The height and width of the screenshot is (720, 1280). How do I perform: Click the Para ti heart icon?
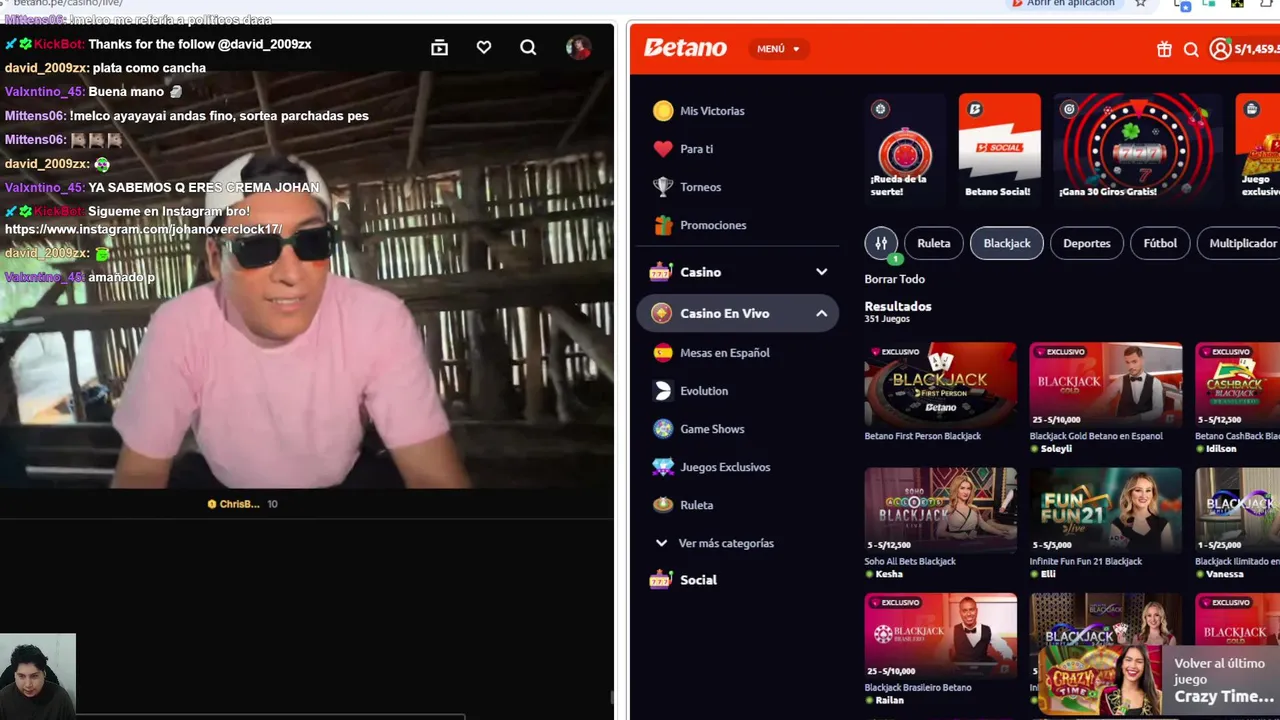(x=663, y=149)
